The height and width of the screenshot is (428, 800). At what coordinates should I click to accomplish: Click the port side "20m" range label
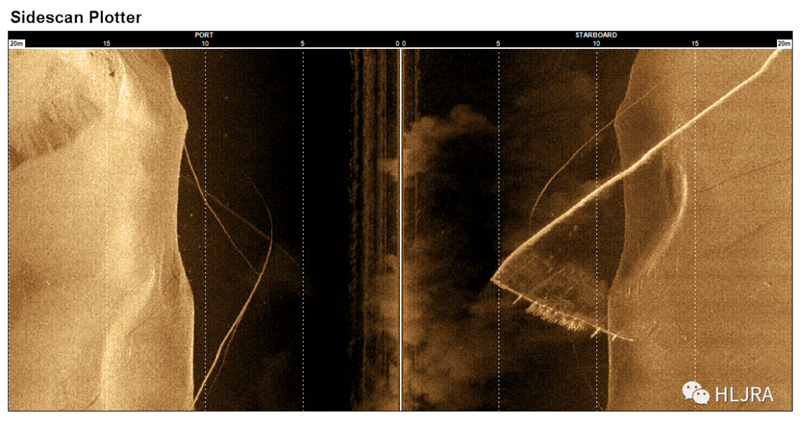click(x=17, y=44)
